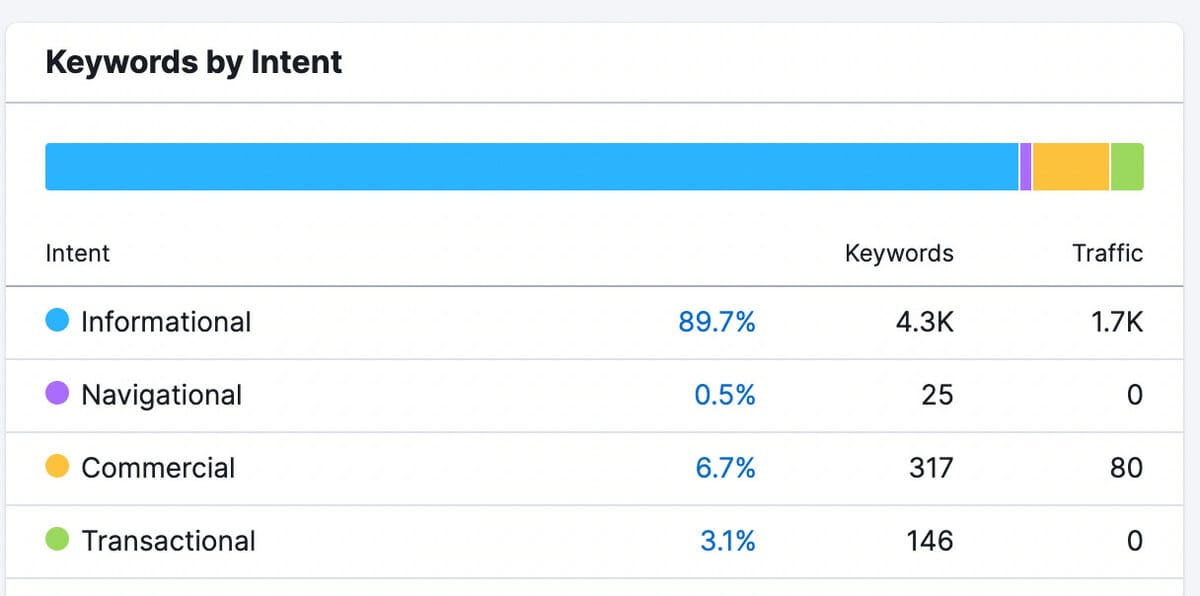Select the Informational row label

[166, 322]
